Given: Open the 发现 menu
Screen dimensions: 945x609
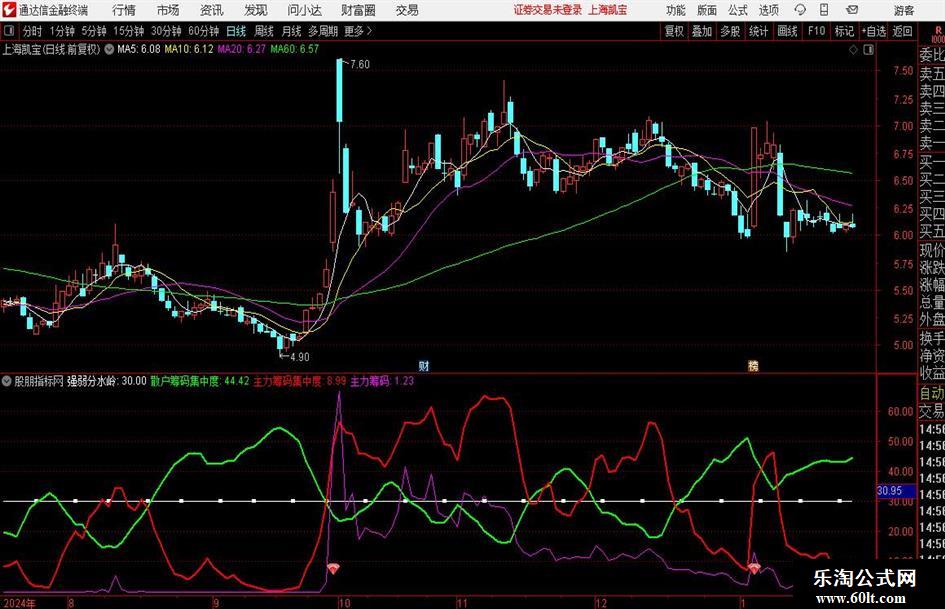Looking at the screenshot, I should [x=256, y=10].
